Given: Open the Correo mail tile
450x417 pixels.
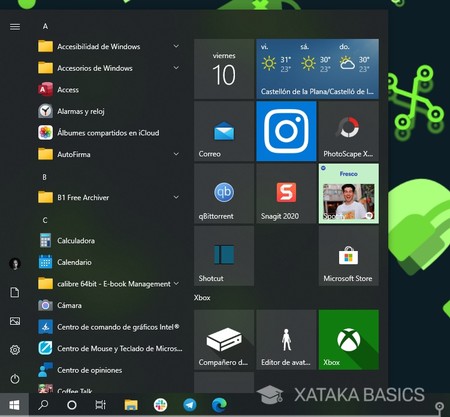Looking at the screenshot, I should 224,131.
